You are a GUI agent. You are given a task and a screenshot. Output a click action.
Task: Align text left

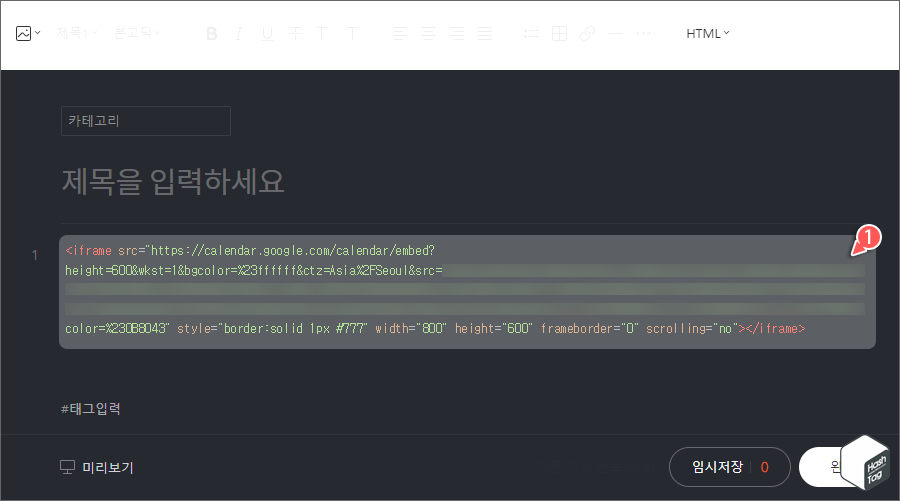click(x=400, y=34)
